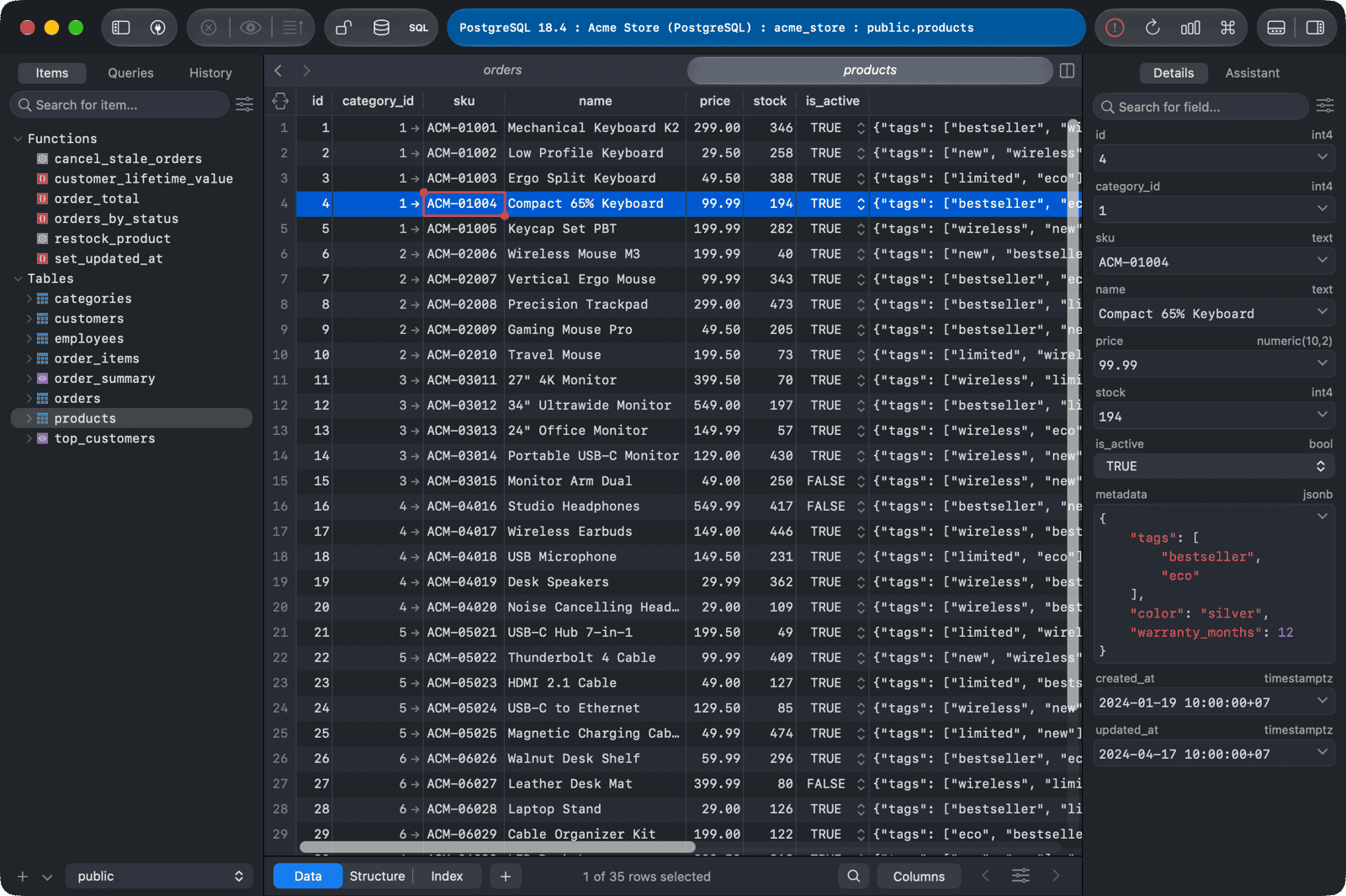The height and width of the screenshot is (896, 1346).
Task: Switch to the Structure view
Action: tap(377, 876)
